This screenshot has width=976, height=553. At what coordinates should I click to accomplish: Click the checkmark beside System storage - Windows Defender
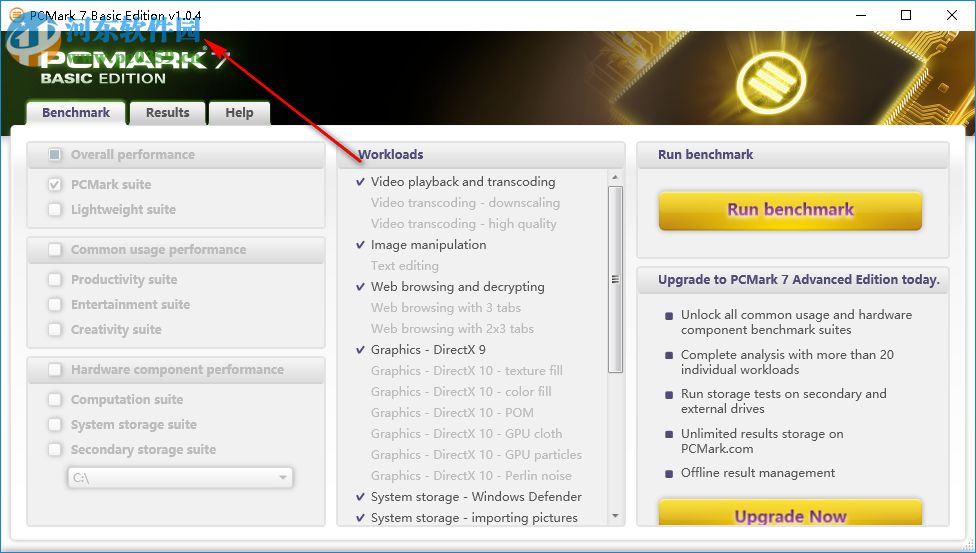360,497
